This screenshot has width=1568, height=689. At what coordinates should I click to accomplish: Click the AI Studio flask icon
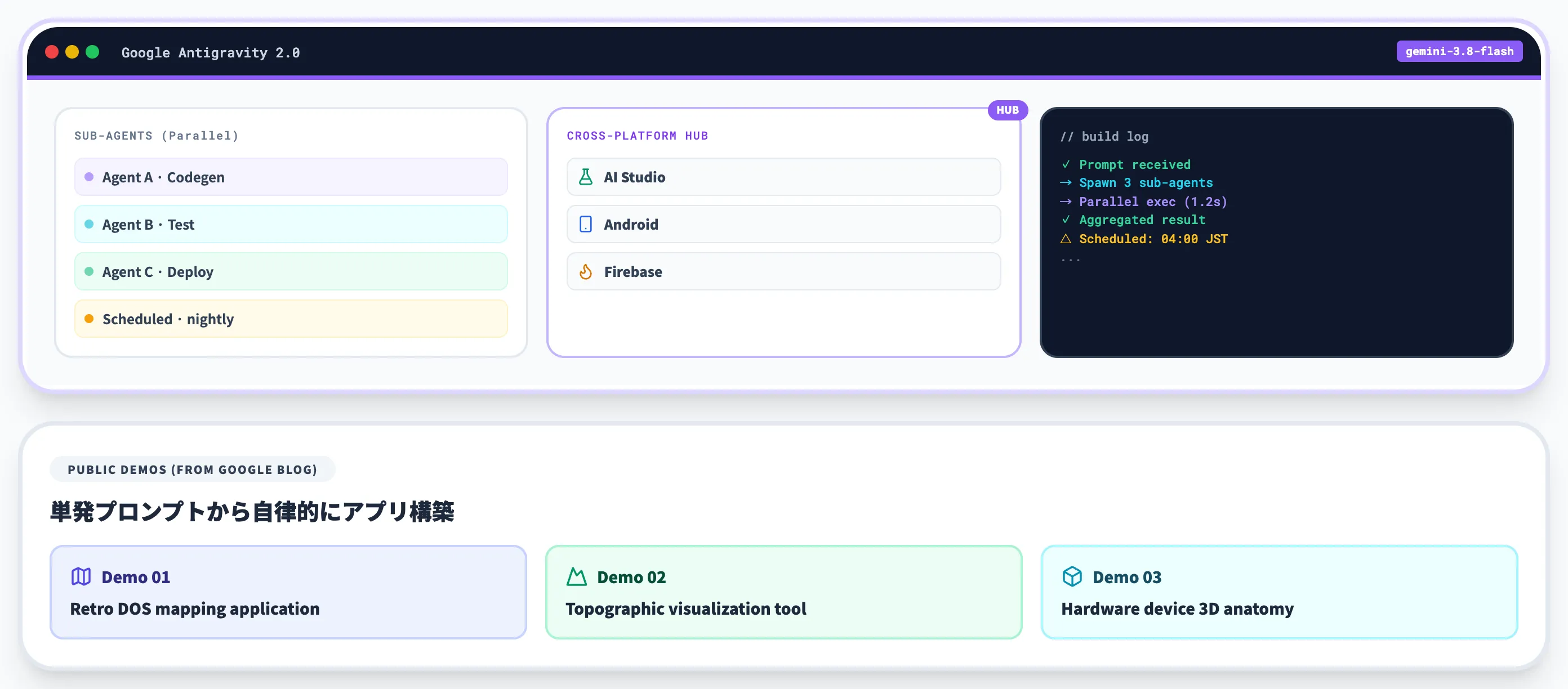[586, 177]
